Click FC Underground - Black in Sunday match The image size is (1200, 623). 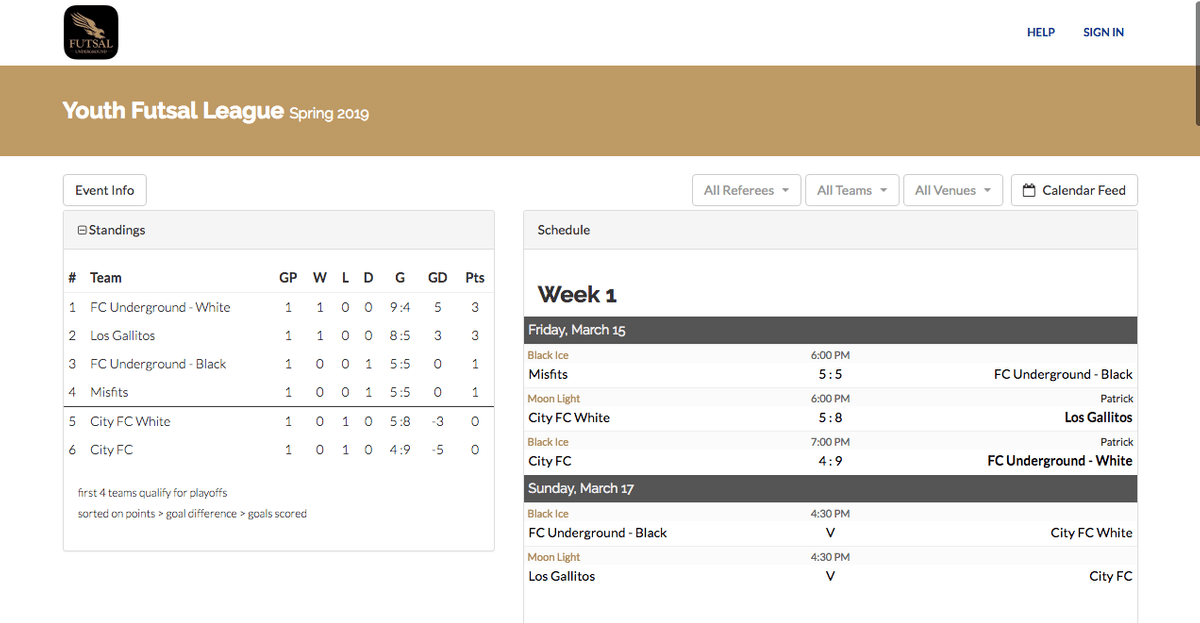tap(597, 533)
